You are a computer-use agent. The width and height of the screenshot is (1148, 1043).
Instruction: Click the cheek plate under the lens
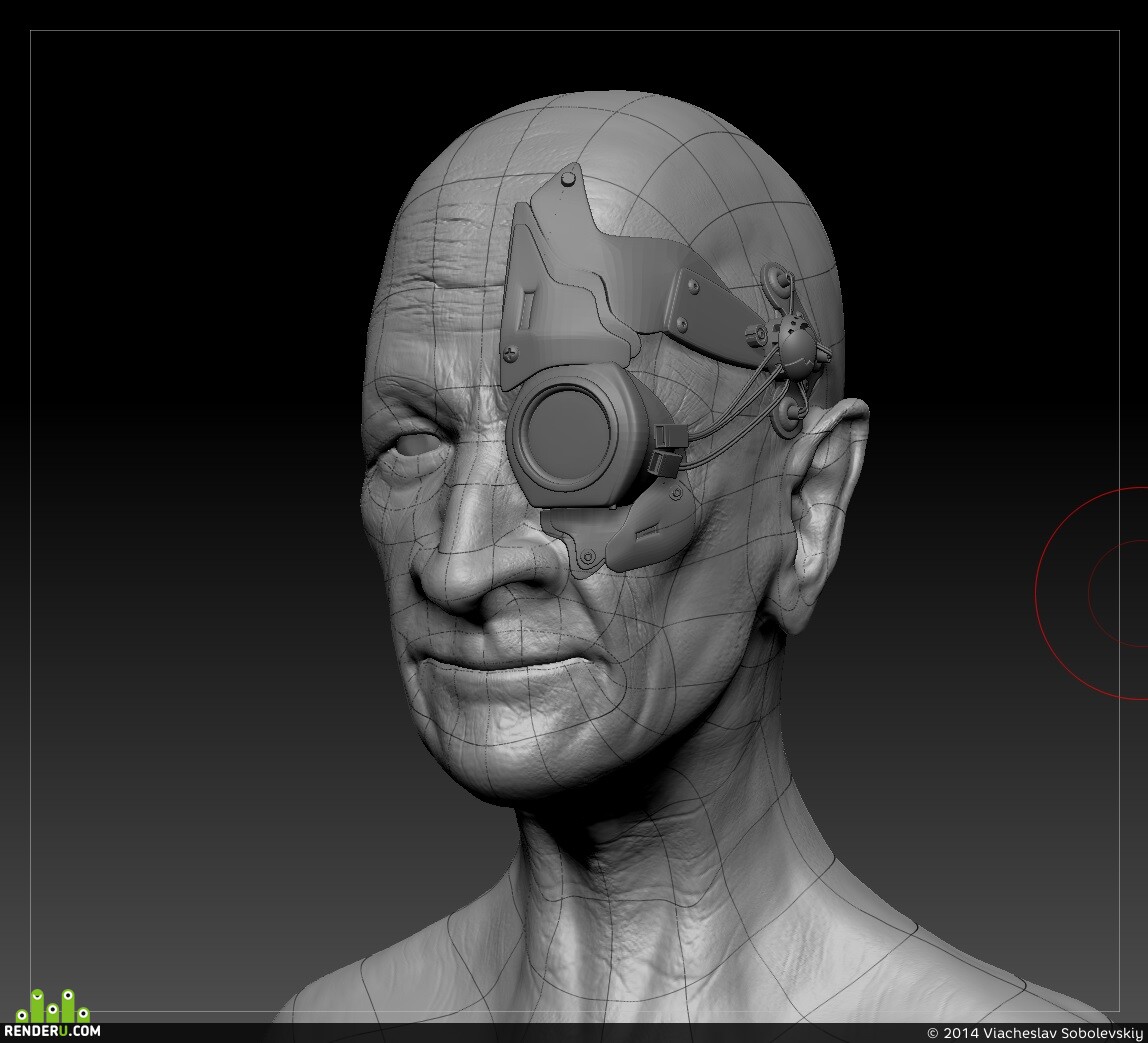[621, 532]
